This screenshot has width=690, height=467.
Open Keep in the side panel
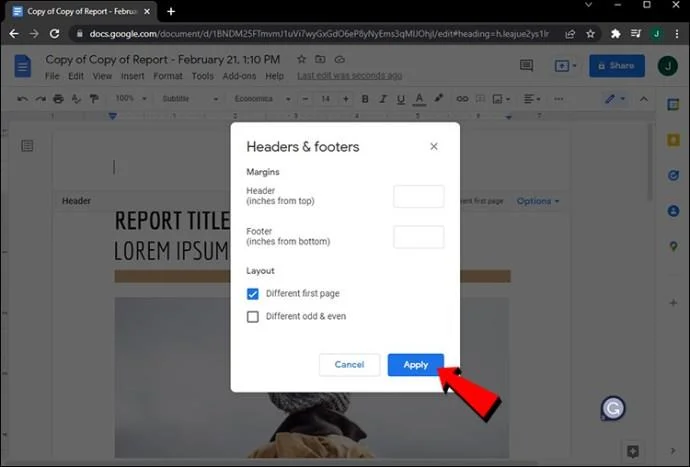673,140
